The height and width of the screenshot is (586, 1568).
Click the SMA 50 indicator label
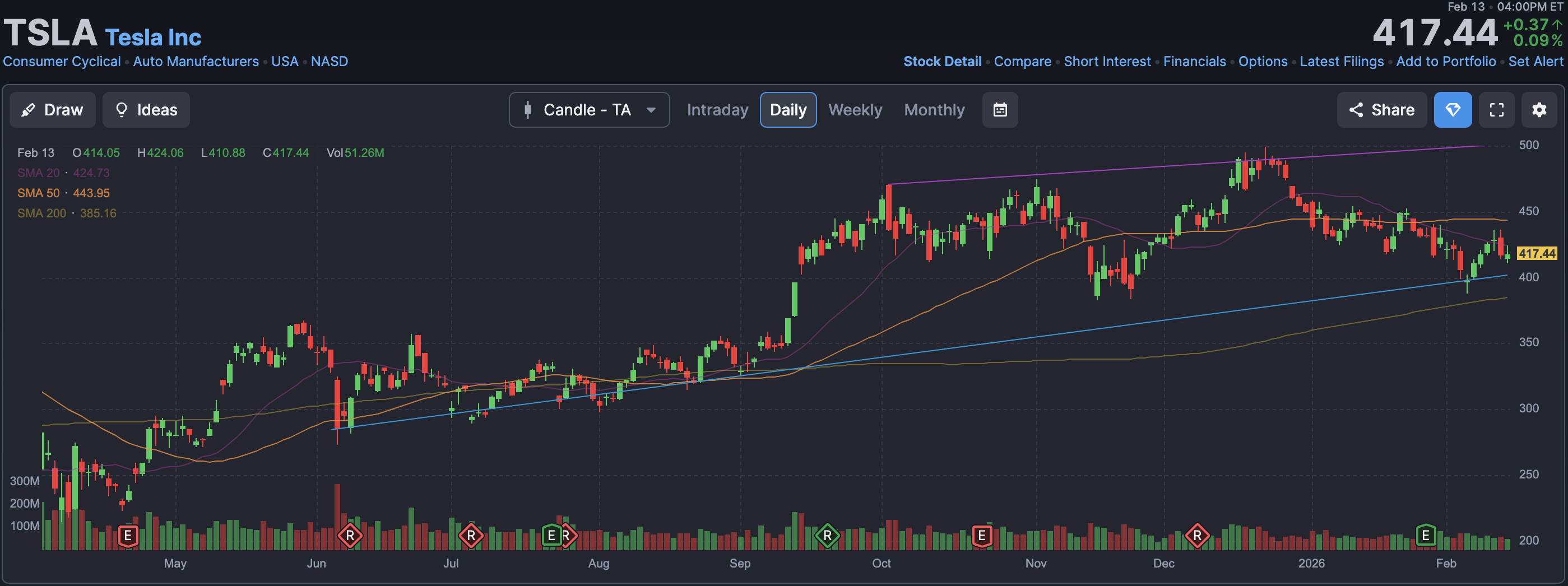click(63, 193)
